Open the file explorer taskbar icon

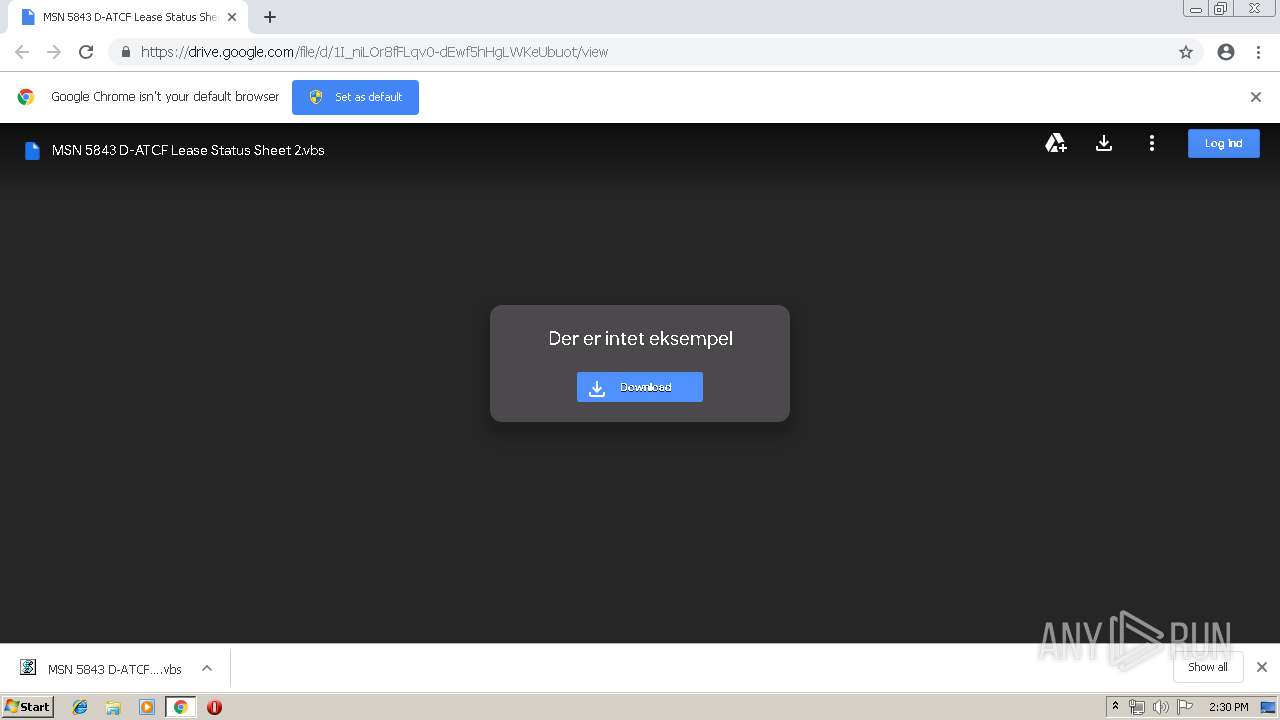click(113, 707)
